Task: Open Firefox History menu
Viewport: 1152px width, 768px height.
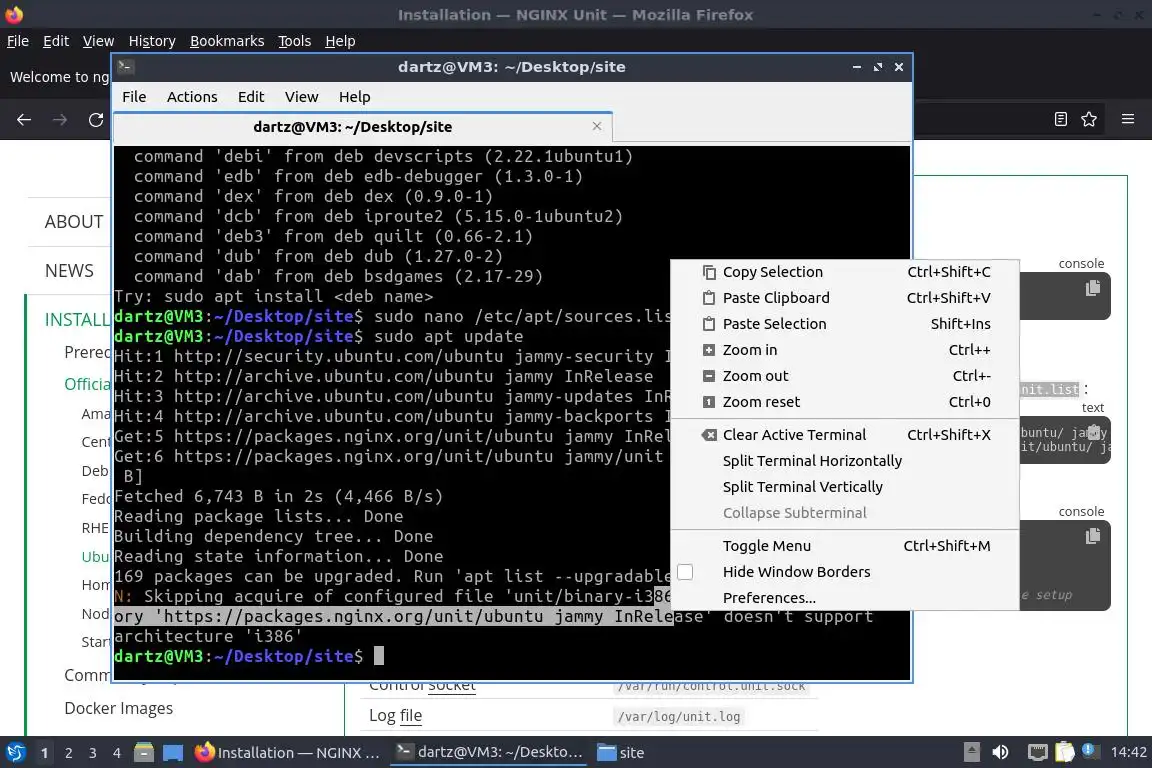Action: tap(152, 41)
